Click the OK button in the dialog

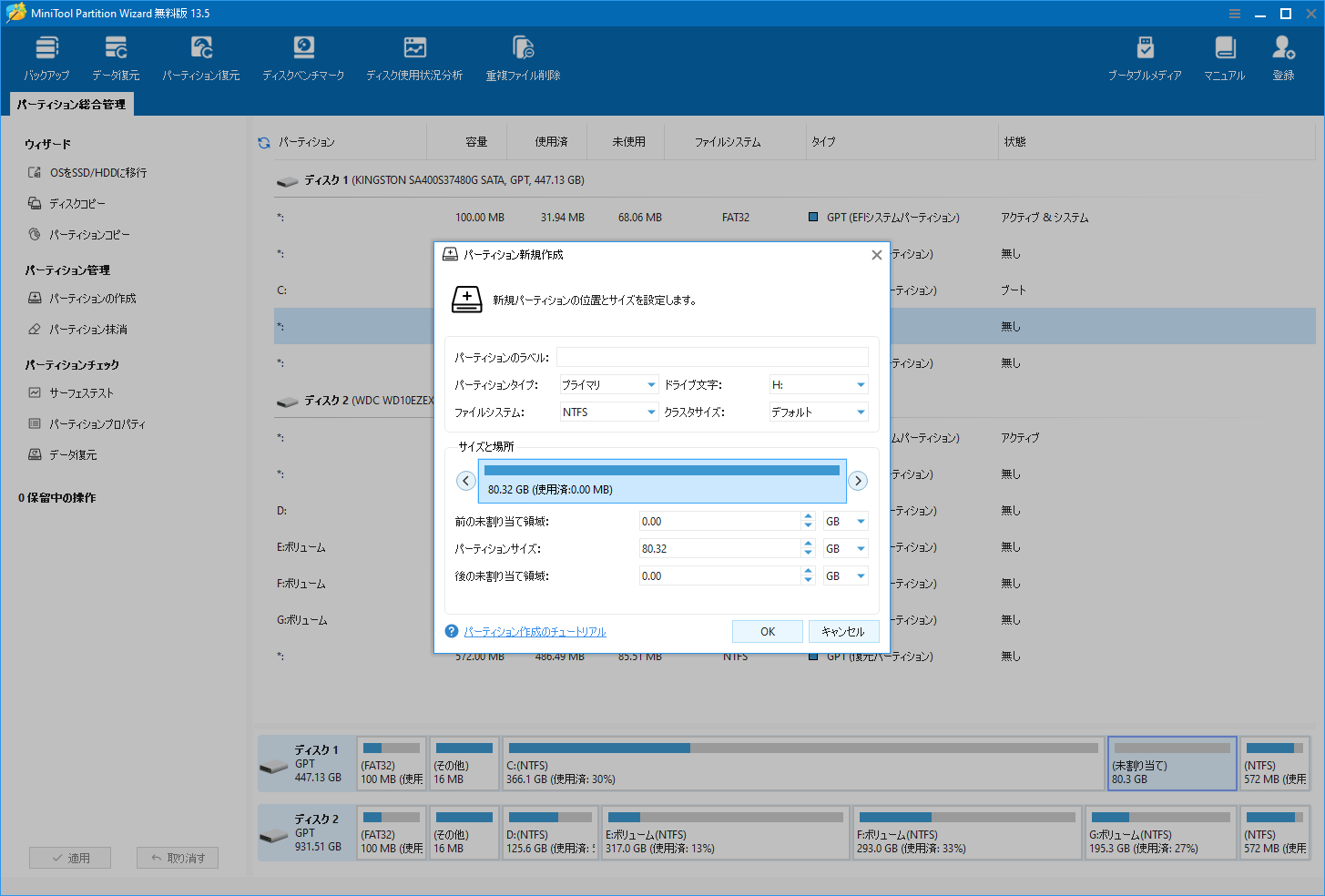click(767, 631)
